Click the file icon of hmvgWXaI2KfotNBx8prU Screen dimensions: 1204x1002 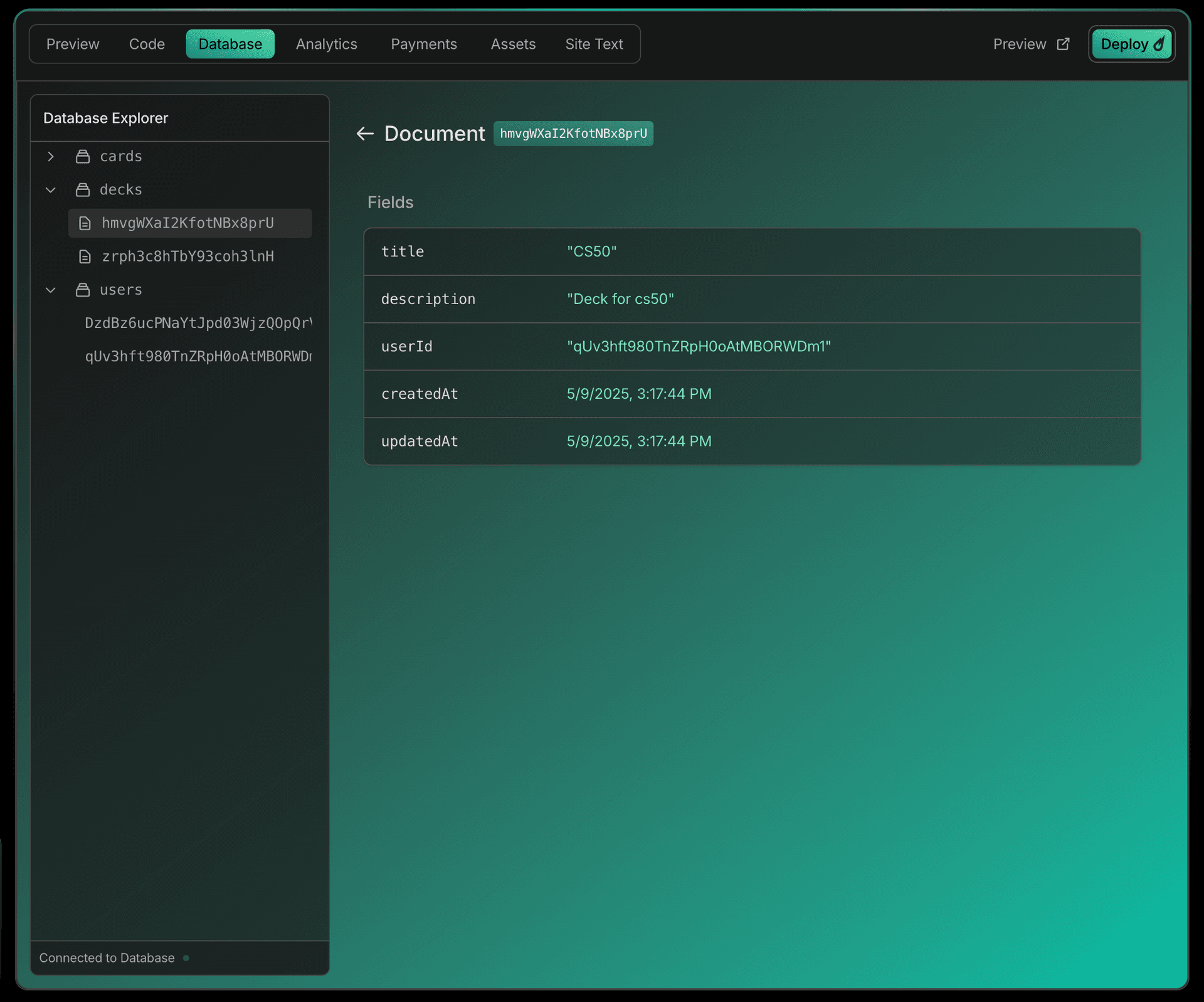point(85,223)
